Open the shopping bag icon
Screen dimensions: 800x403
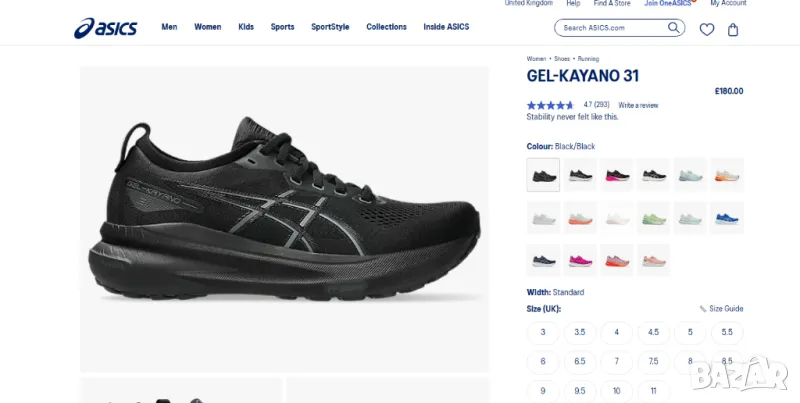coord(733,30)
